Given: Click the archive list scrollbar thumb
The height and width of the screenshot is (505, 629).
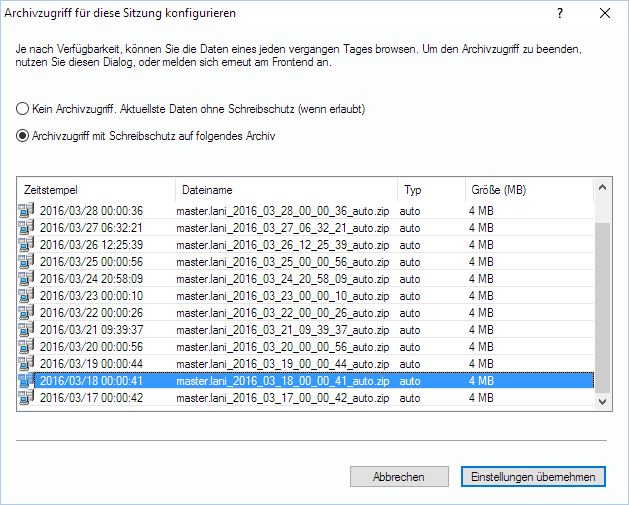Looking at the screenshot, I should (603, 308).
